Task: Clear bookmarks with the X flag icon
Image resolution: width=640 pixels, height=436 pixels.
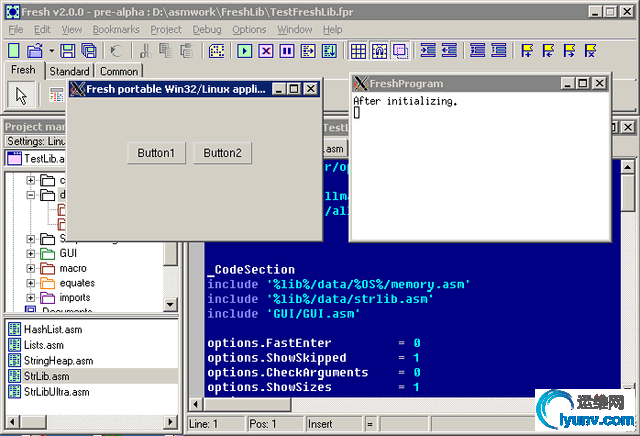Action: 591,51
